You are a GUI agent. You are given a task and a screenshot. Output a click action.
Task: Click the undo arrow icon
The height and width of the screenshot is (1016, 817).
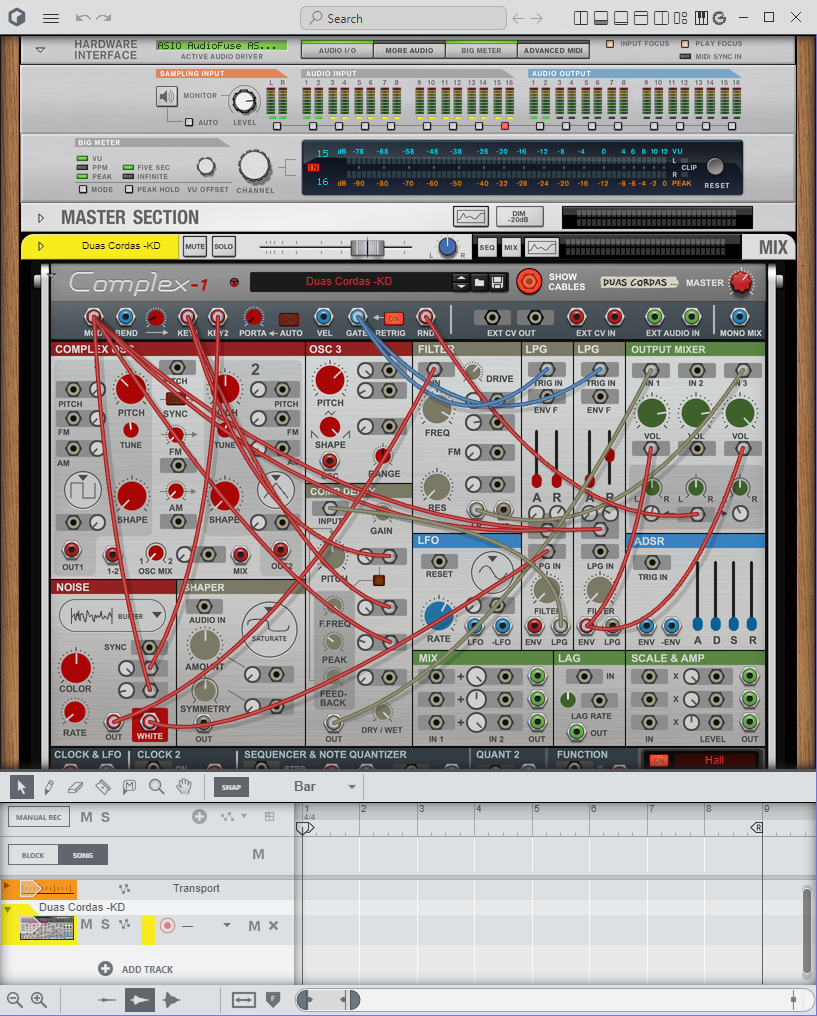click(83, 18)
